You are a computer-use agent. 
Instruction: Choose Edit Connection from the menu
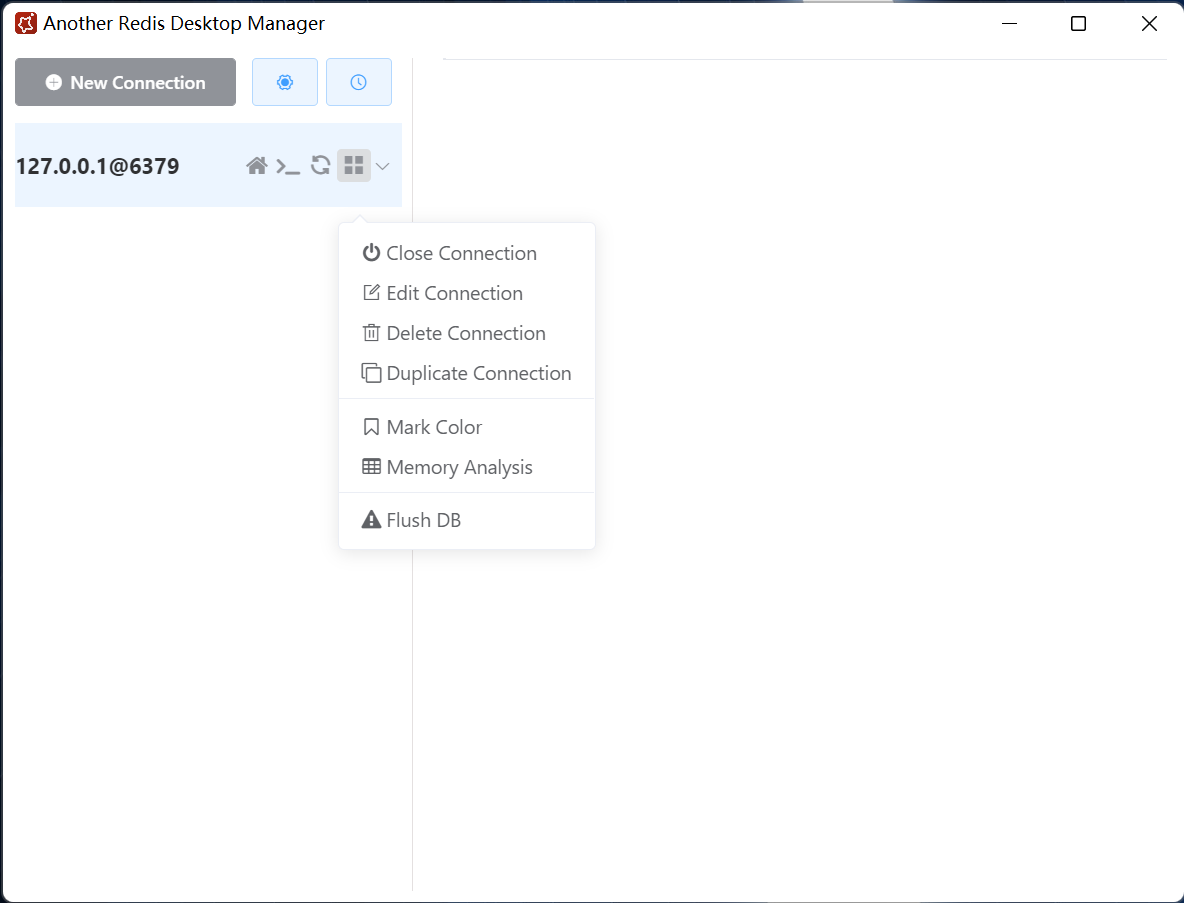click(x=467, y=293)
